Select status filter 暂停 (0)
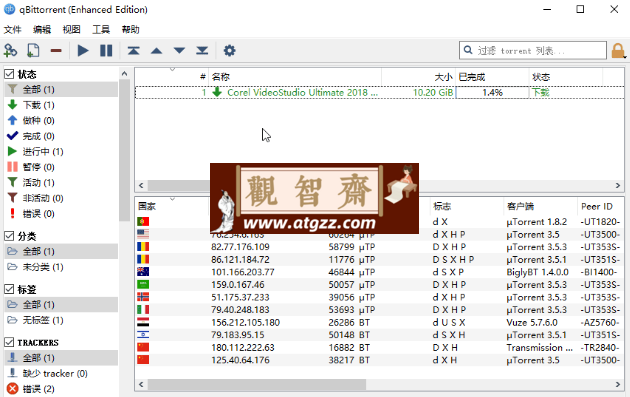This screenshot has height=397, width=630. pyautogui.click(x=61, y=167)
